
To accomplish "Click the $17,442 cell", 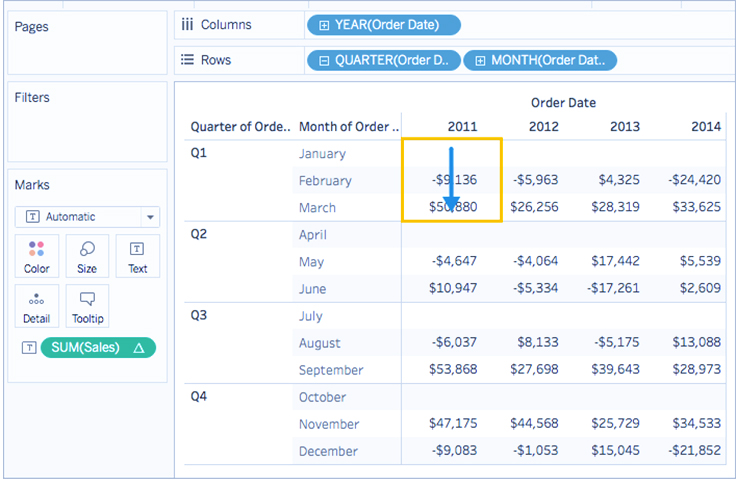I will pos(615,261).
